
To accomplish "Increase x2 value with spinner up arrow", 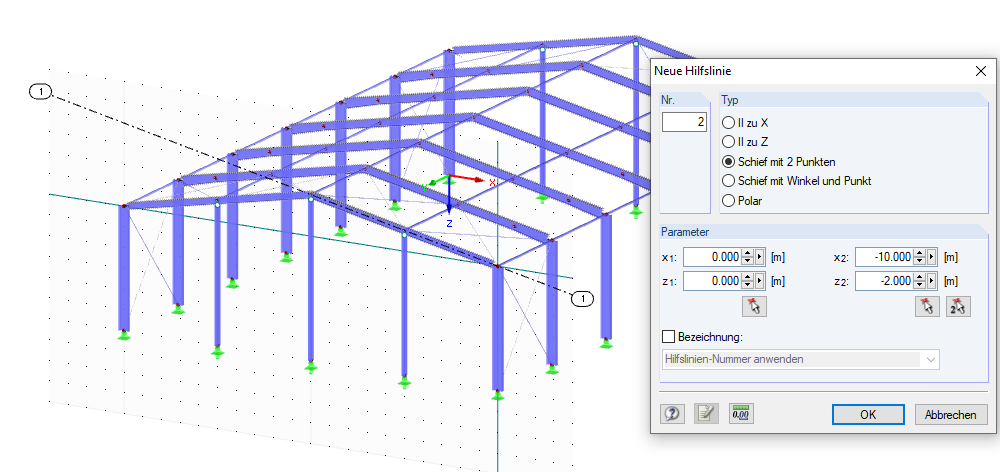I will pos(920,254).
